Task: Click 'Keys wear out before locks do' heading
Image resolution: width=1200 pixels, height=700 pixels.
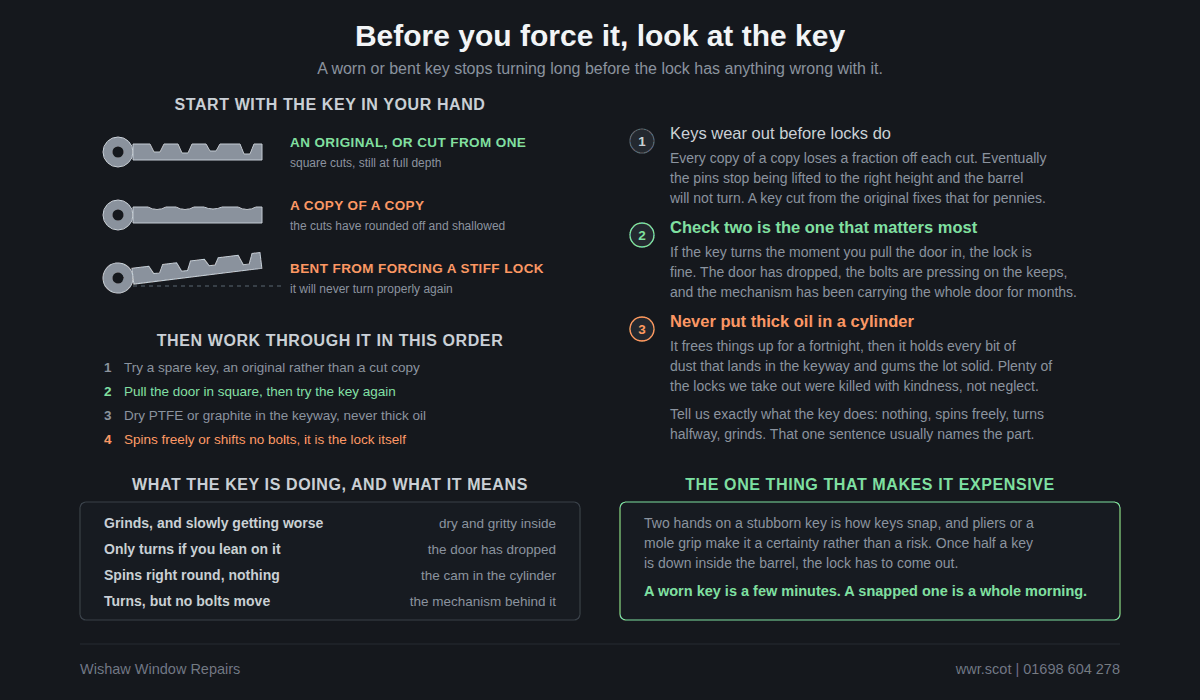Action: (780, 134)
